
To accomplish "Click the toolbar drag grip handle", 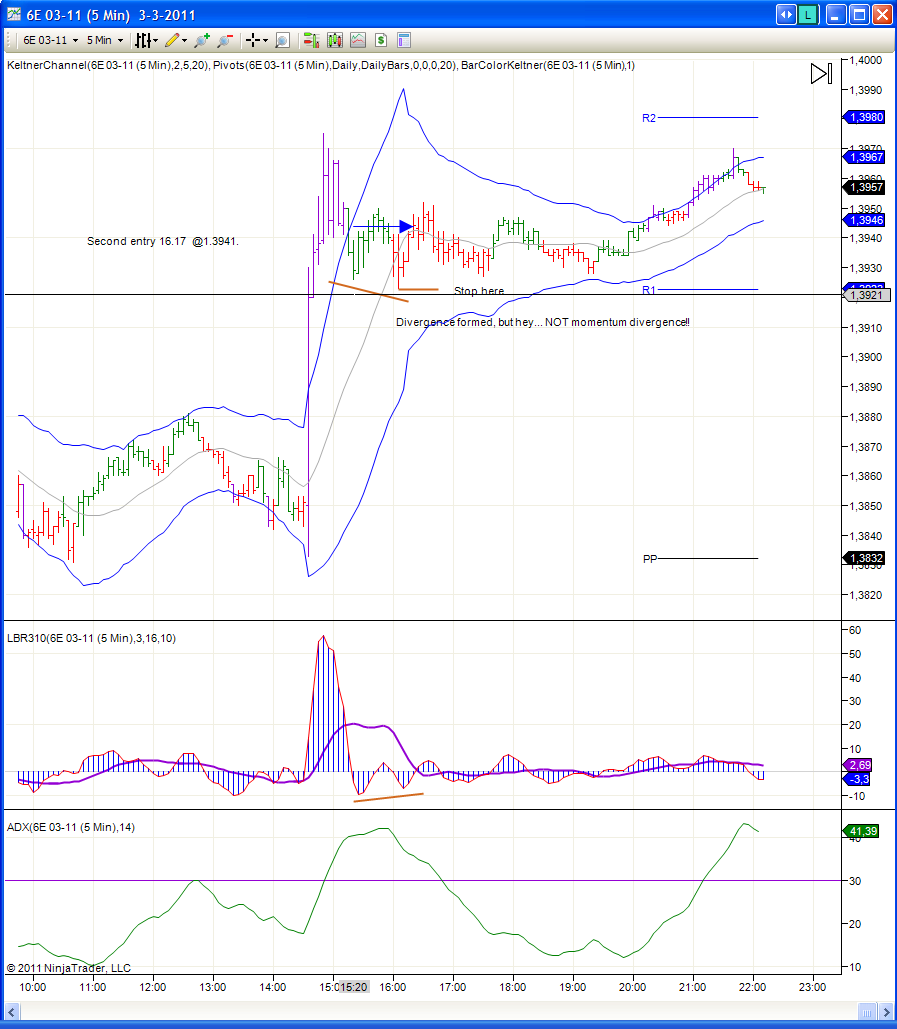I will click(x=9, y=40).
